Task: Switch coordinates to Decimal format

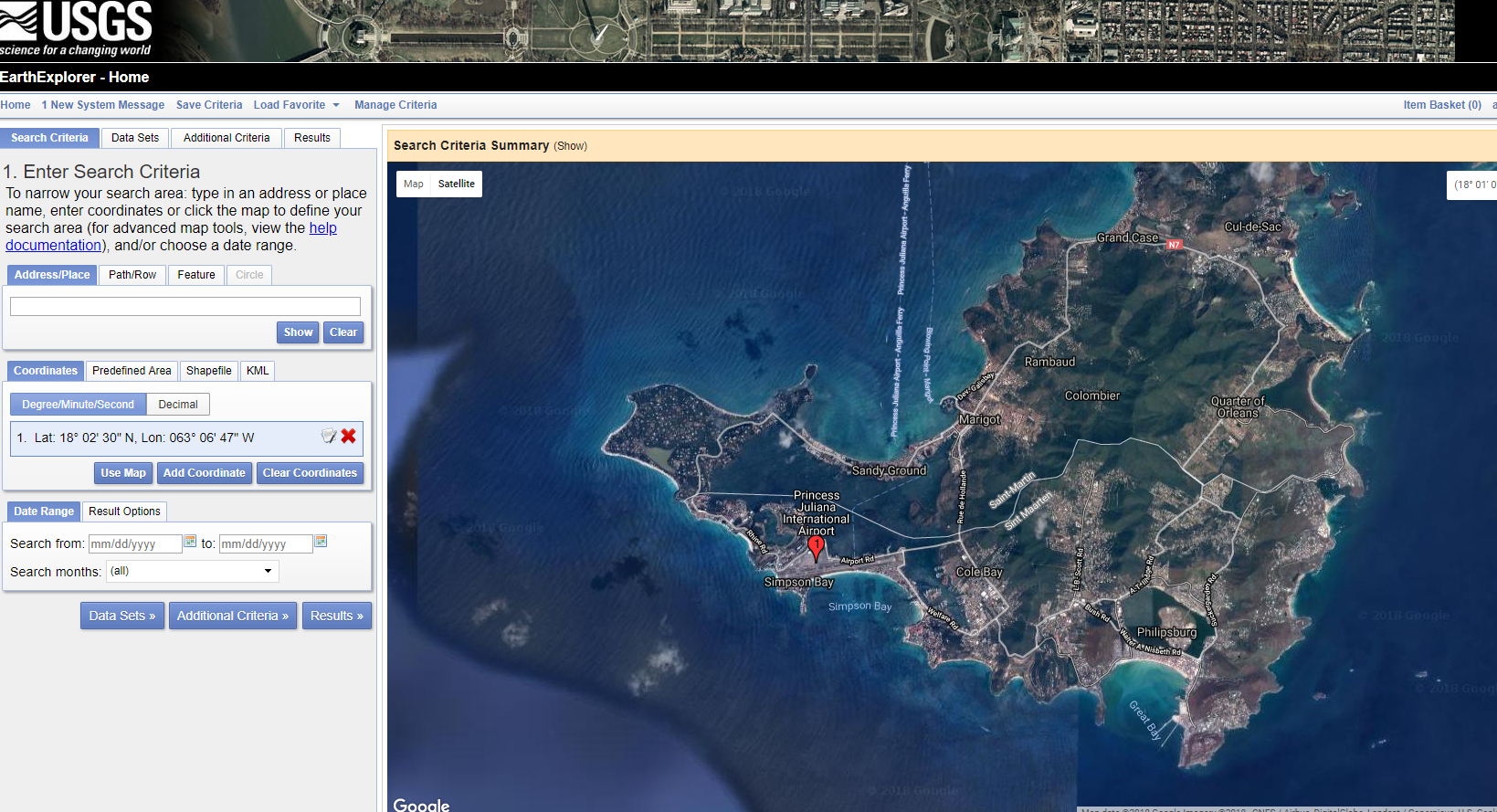Action: (x=178, y=405)
